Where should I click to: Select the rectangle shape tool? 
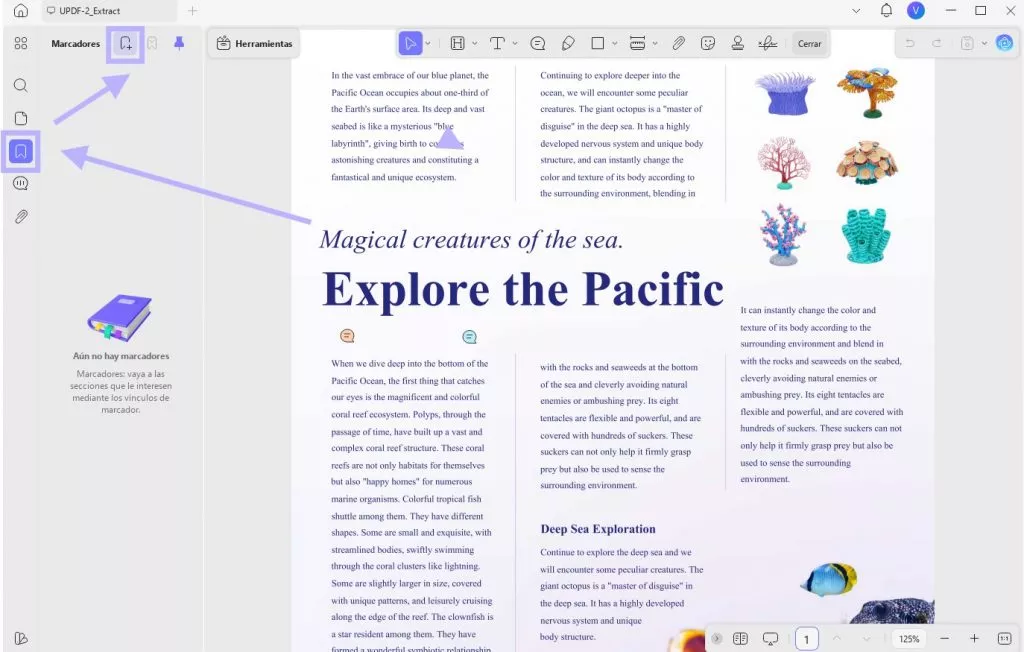598,44
